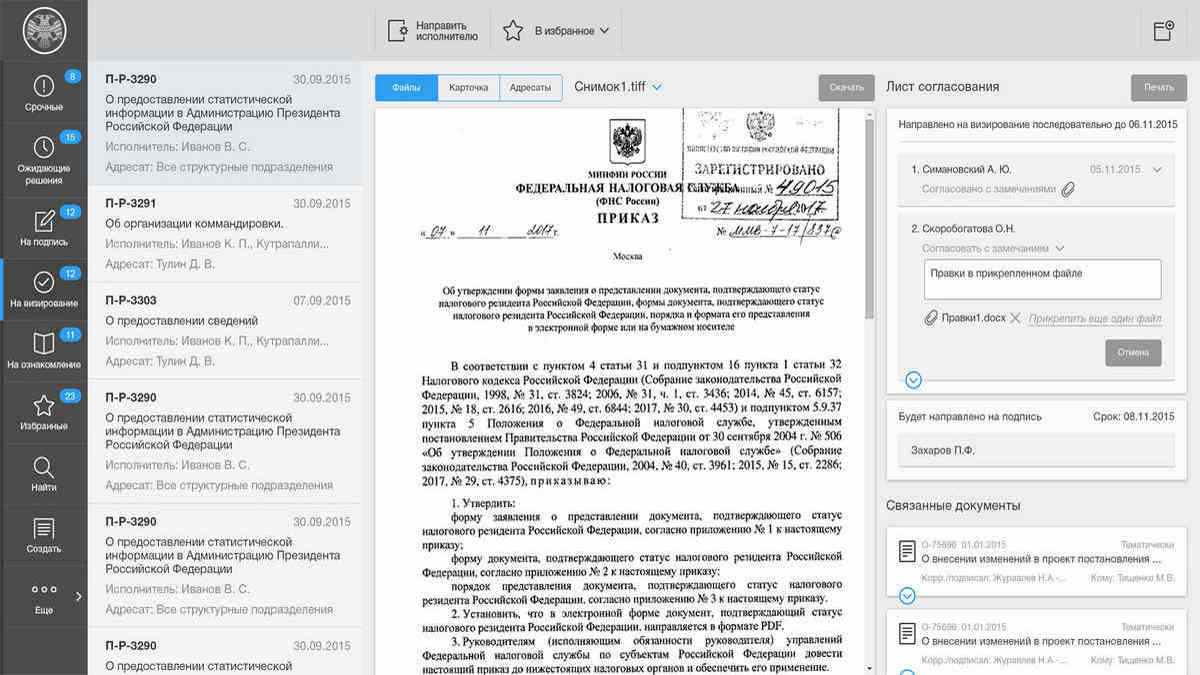Image resolution: width=1200 pixels, height=675 pixels.
Task: Switch to the Карточка tab
Action: [x=468, y=88]
